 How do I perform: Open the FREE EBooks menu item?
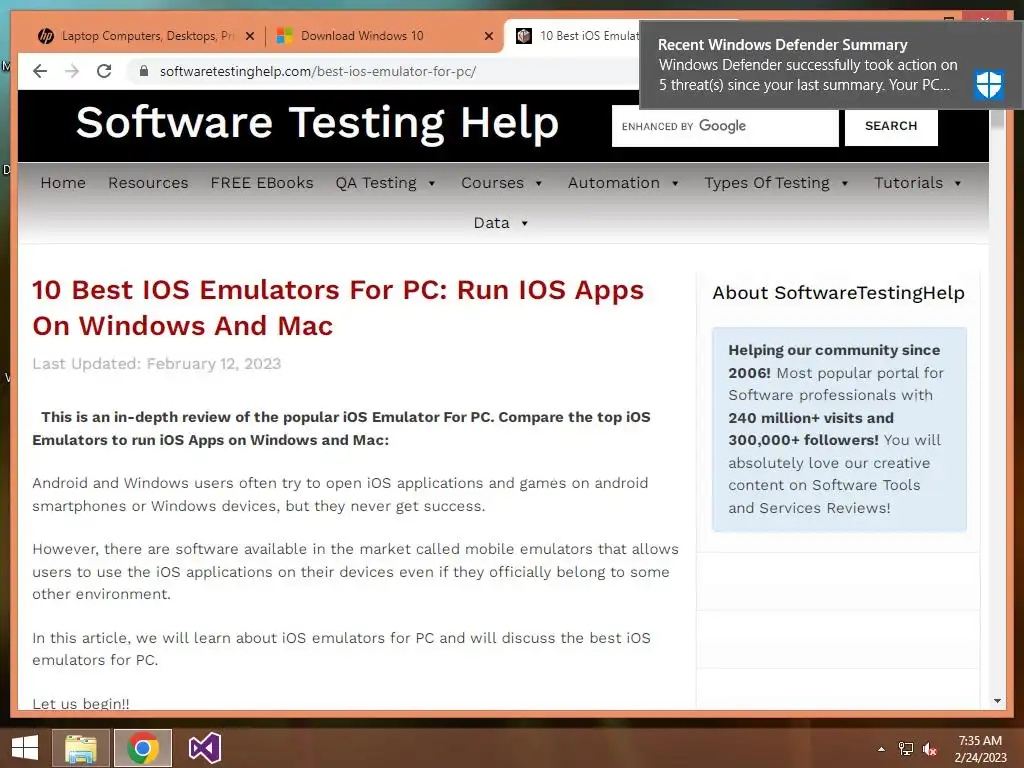(262, 183)
